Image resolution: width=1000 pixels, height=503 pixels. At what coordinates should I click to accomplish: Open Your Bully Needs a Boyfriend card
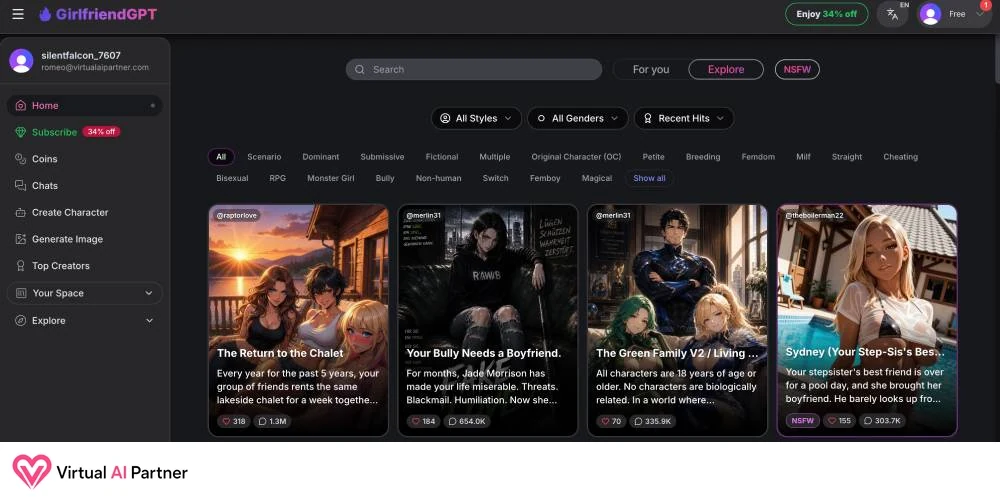pos(488,321)
